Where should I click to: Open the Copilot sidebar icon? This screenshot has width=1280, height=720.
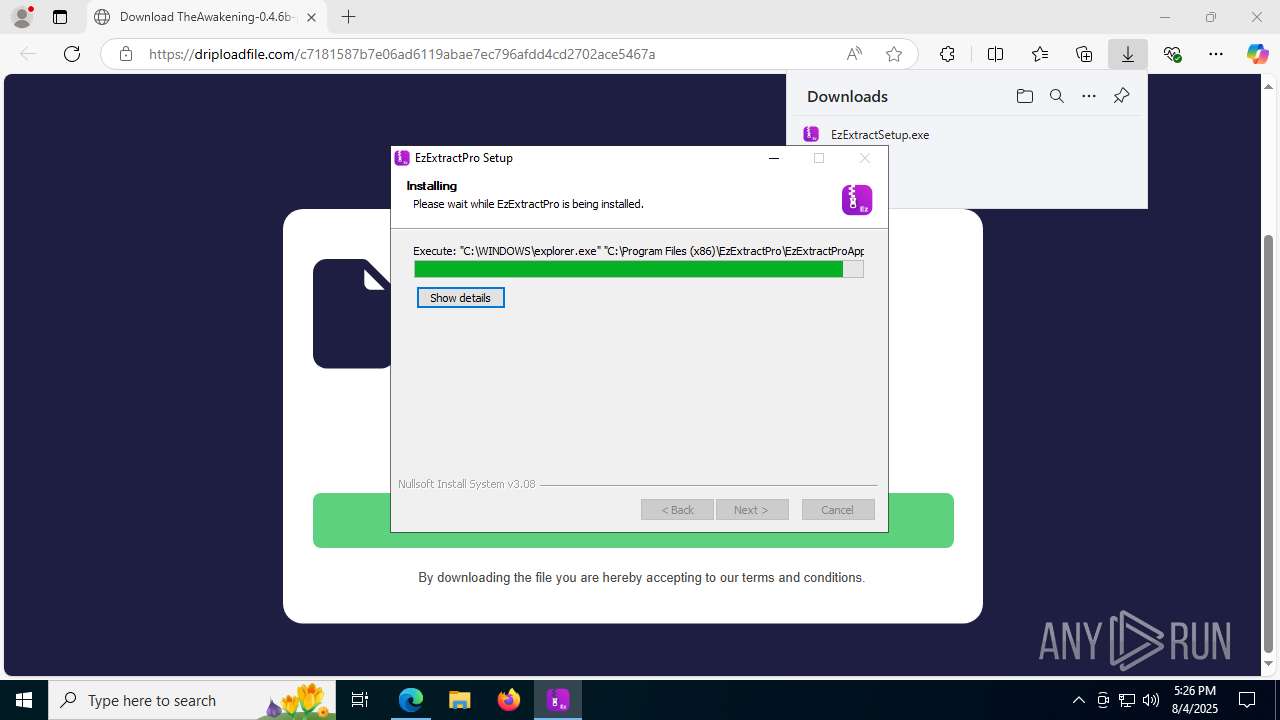coord(1257,54)
